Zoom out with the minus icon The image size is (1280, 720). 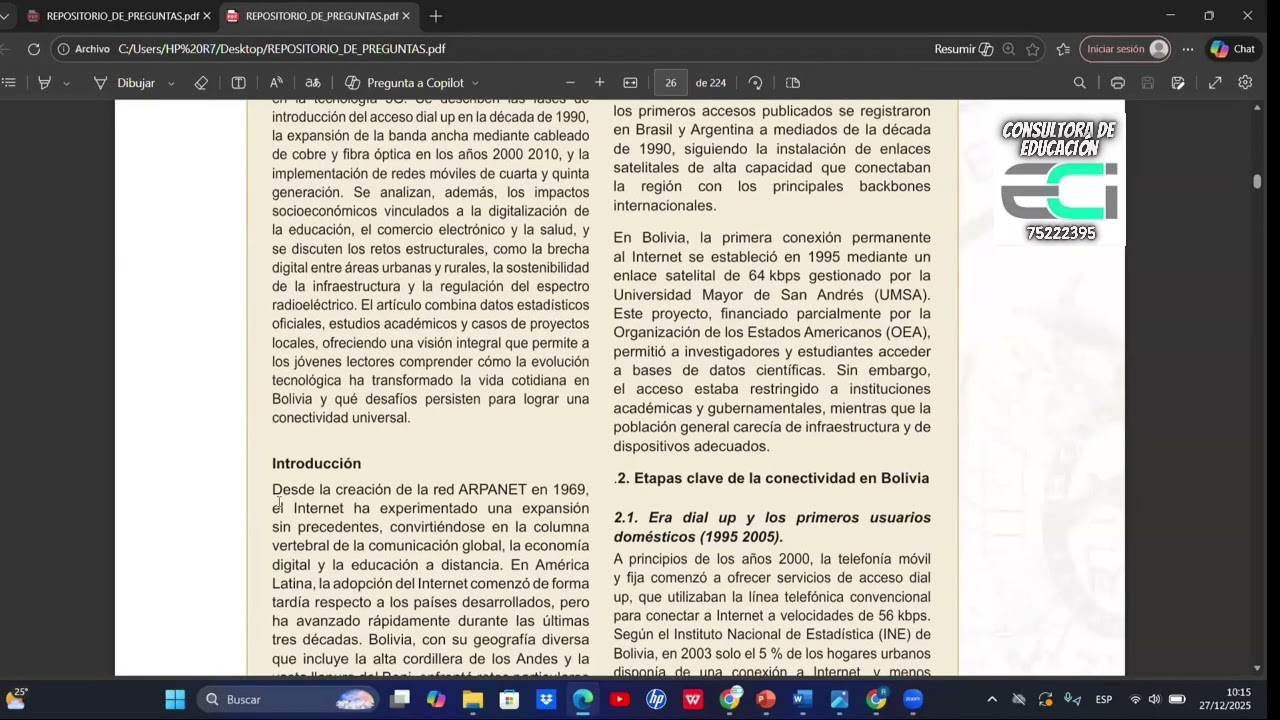point(570,83)
